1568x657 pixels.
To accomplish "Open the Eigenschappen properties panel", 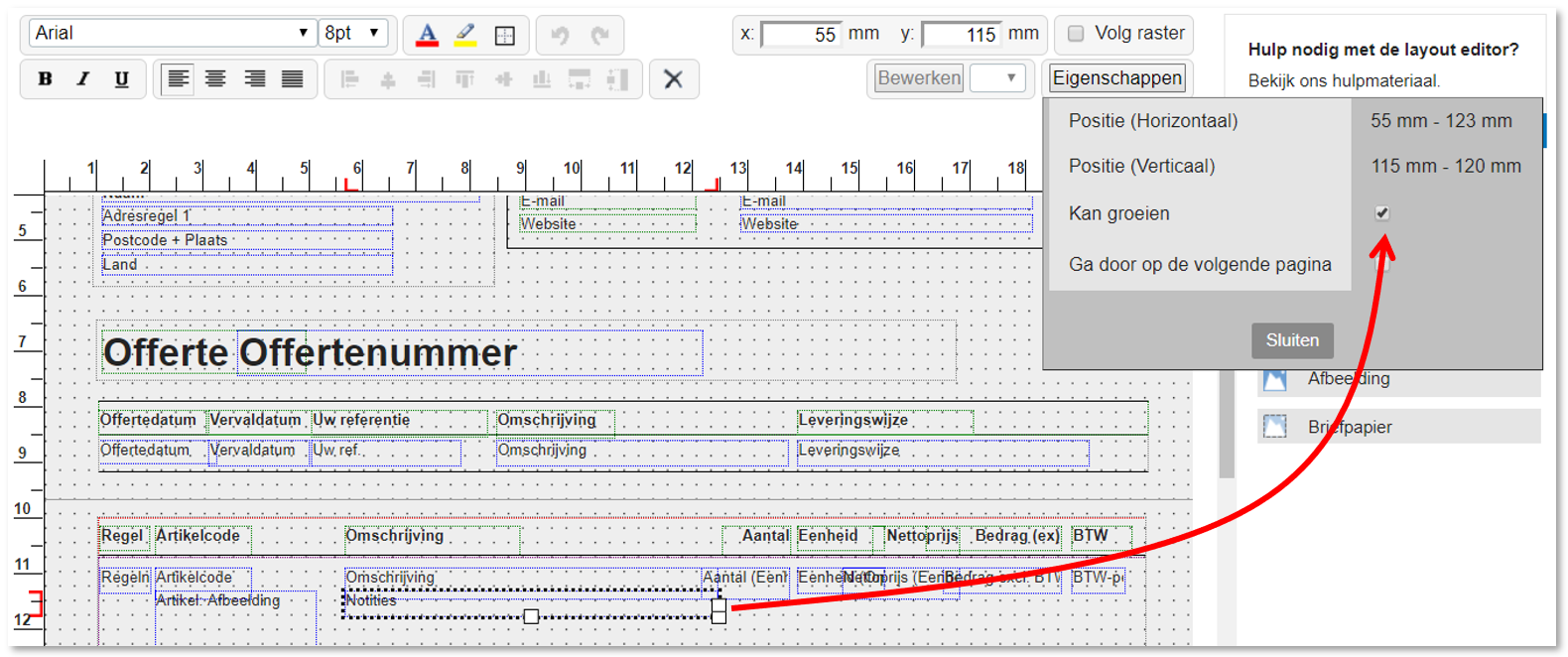I will pos(1116,77).
